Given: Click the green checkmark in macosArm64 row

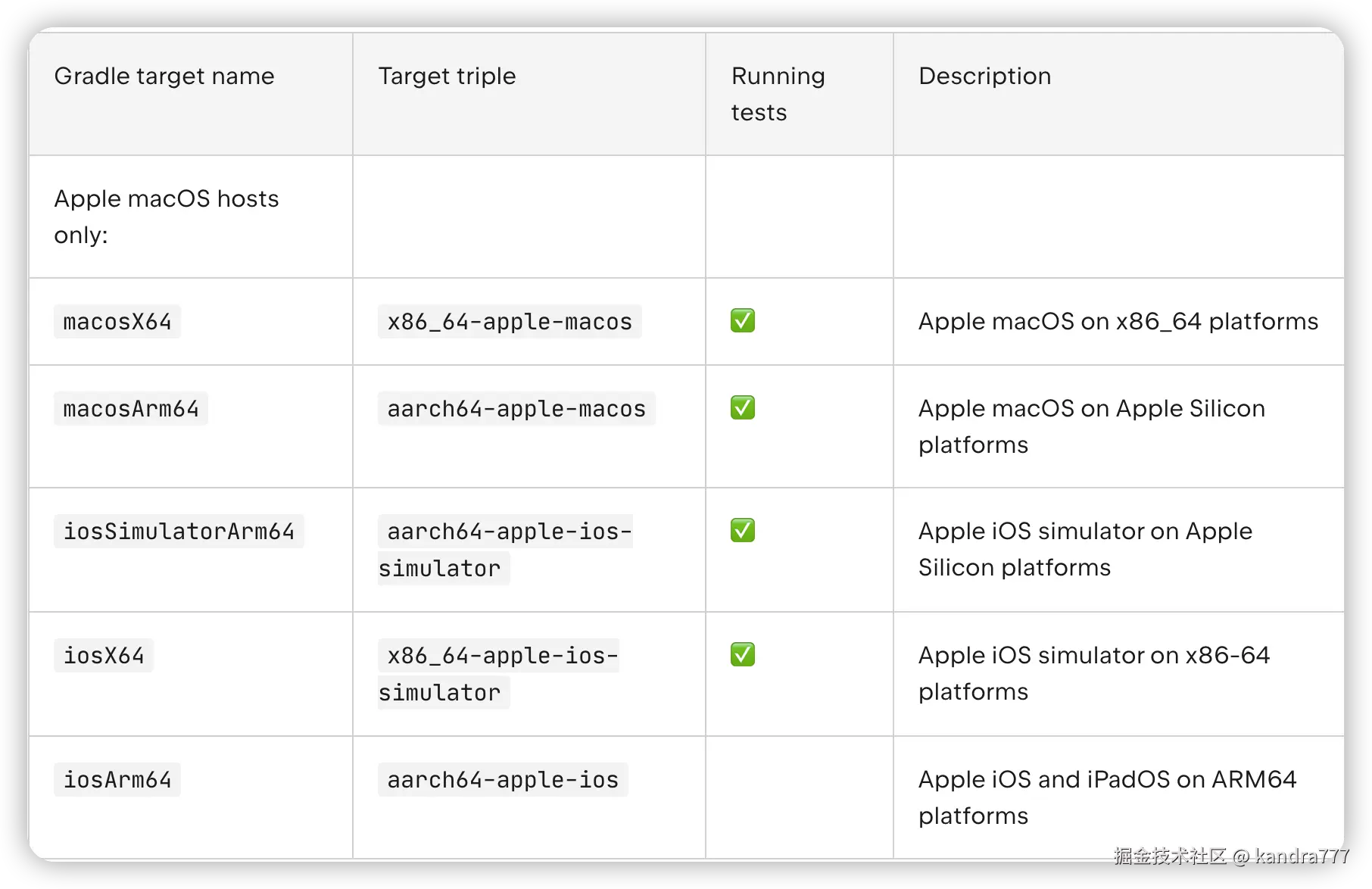Looking at the screenshot, I should point(742,408).
